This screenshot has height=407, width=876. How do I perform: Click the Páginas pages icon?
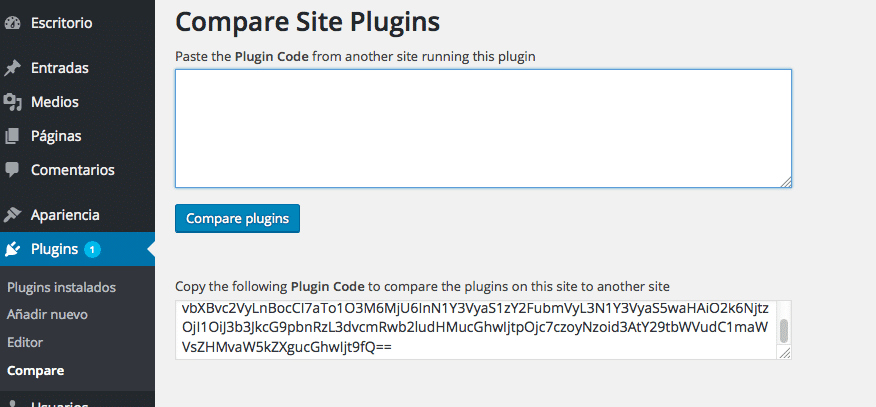12,136
